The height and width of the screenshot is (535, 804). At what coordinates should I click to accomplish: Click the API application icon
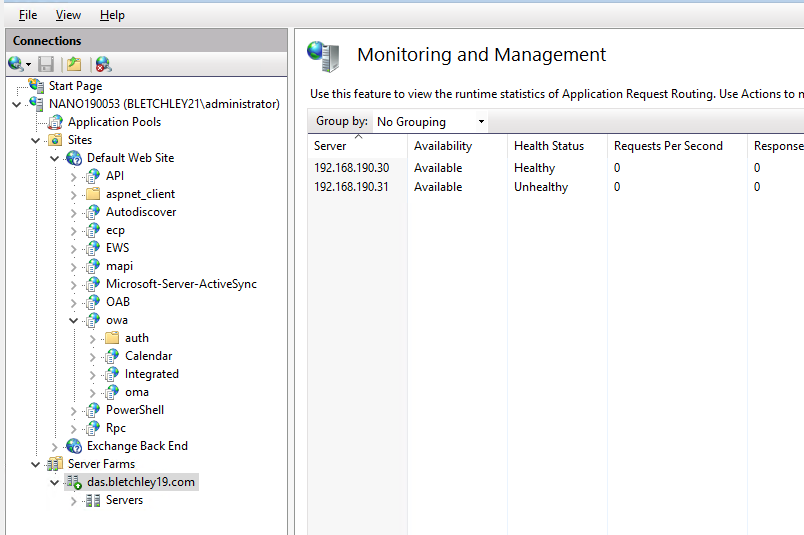93,176
